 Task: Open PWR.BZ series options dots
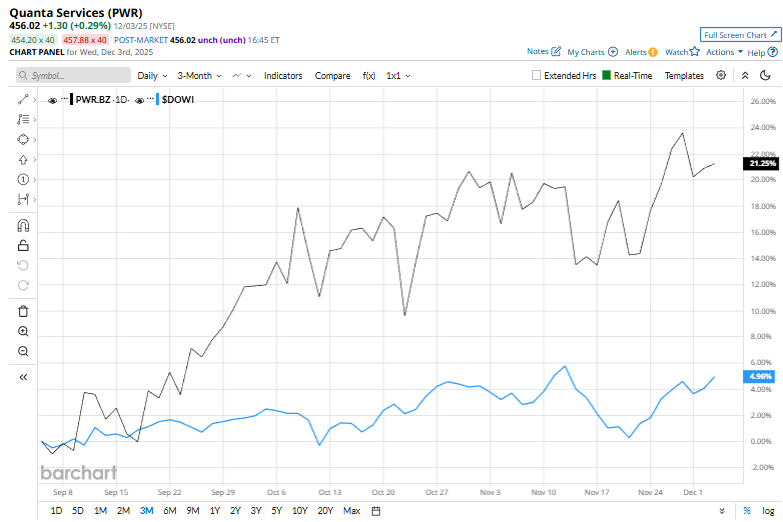64,98
